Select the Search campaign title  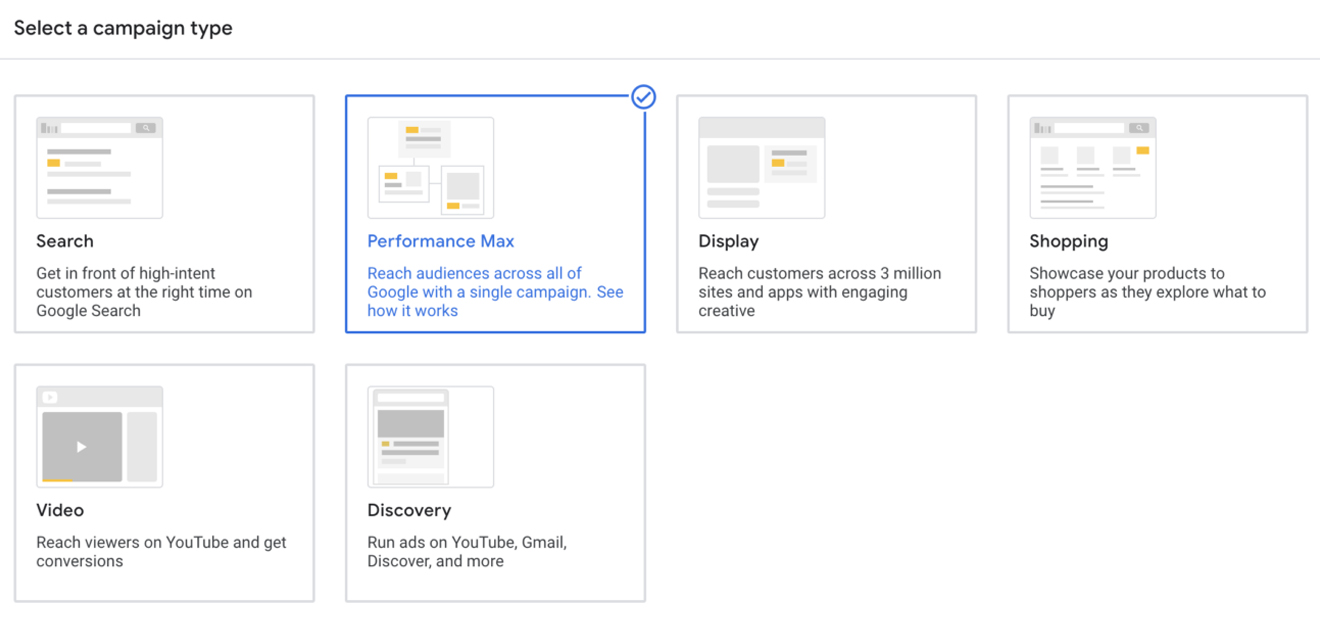65,241
